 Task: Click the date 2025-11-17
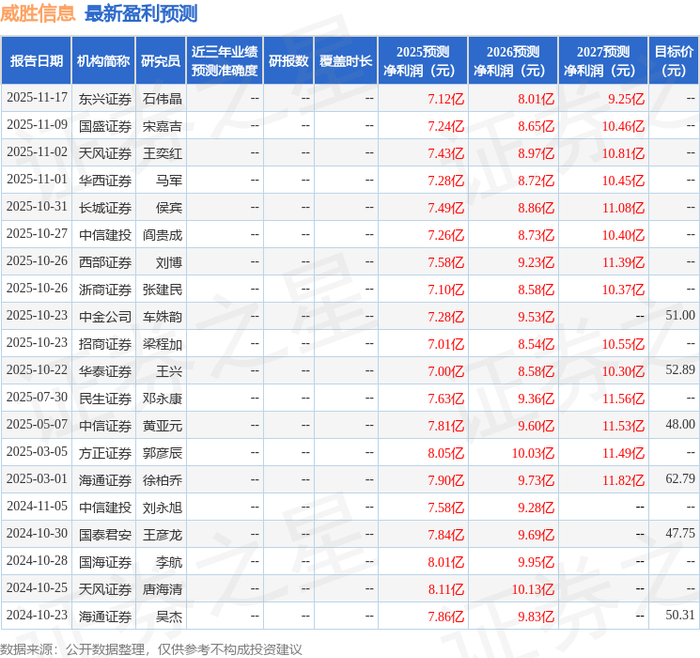pyautogui.click(x=37, y=97)
